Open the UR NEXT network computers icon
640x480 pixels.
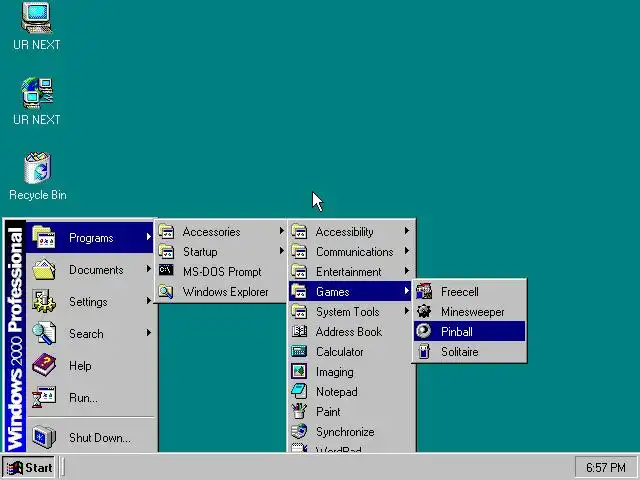click(37, 93)
